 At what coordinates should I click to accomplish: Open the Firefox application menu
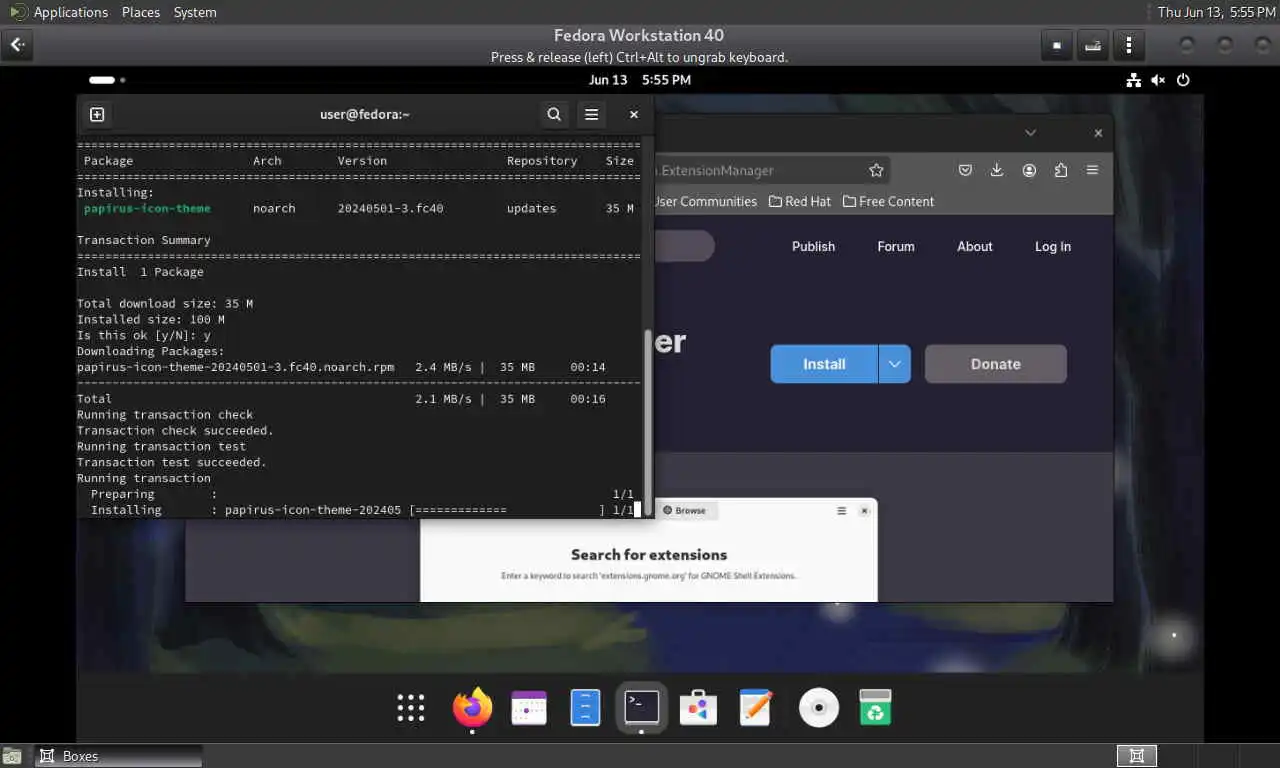pos(1093,170)
